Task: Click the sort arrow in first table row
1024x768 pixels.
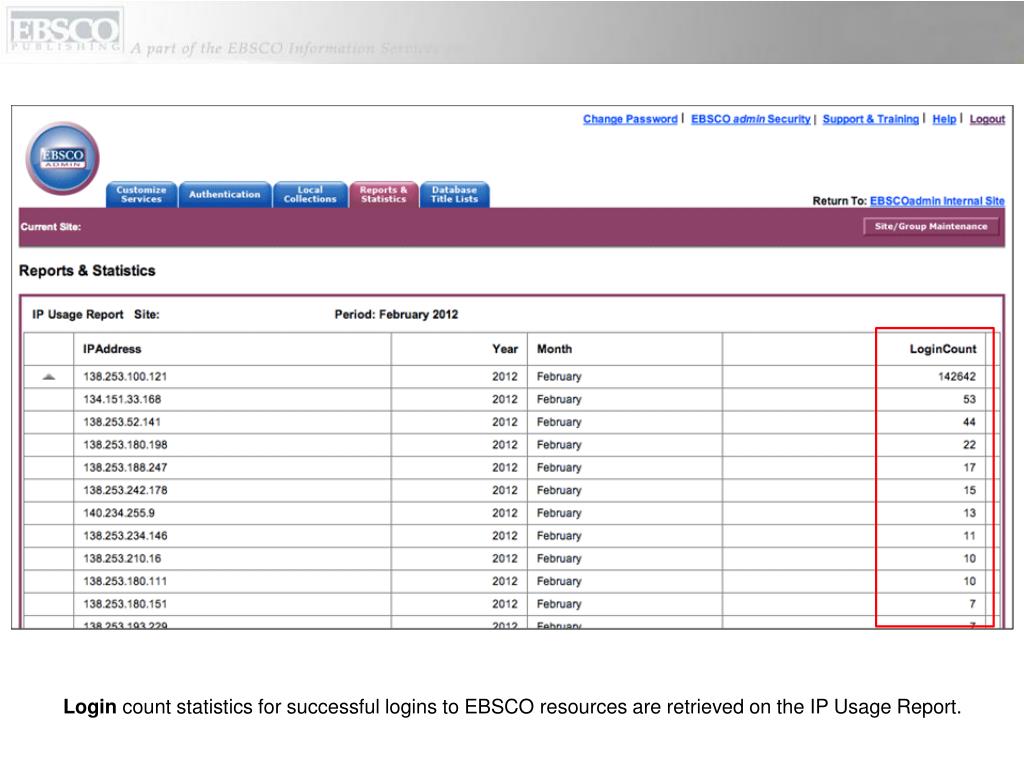Action: point(49,377)
